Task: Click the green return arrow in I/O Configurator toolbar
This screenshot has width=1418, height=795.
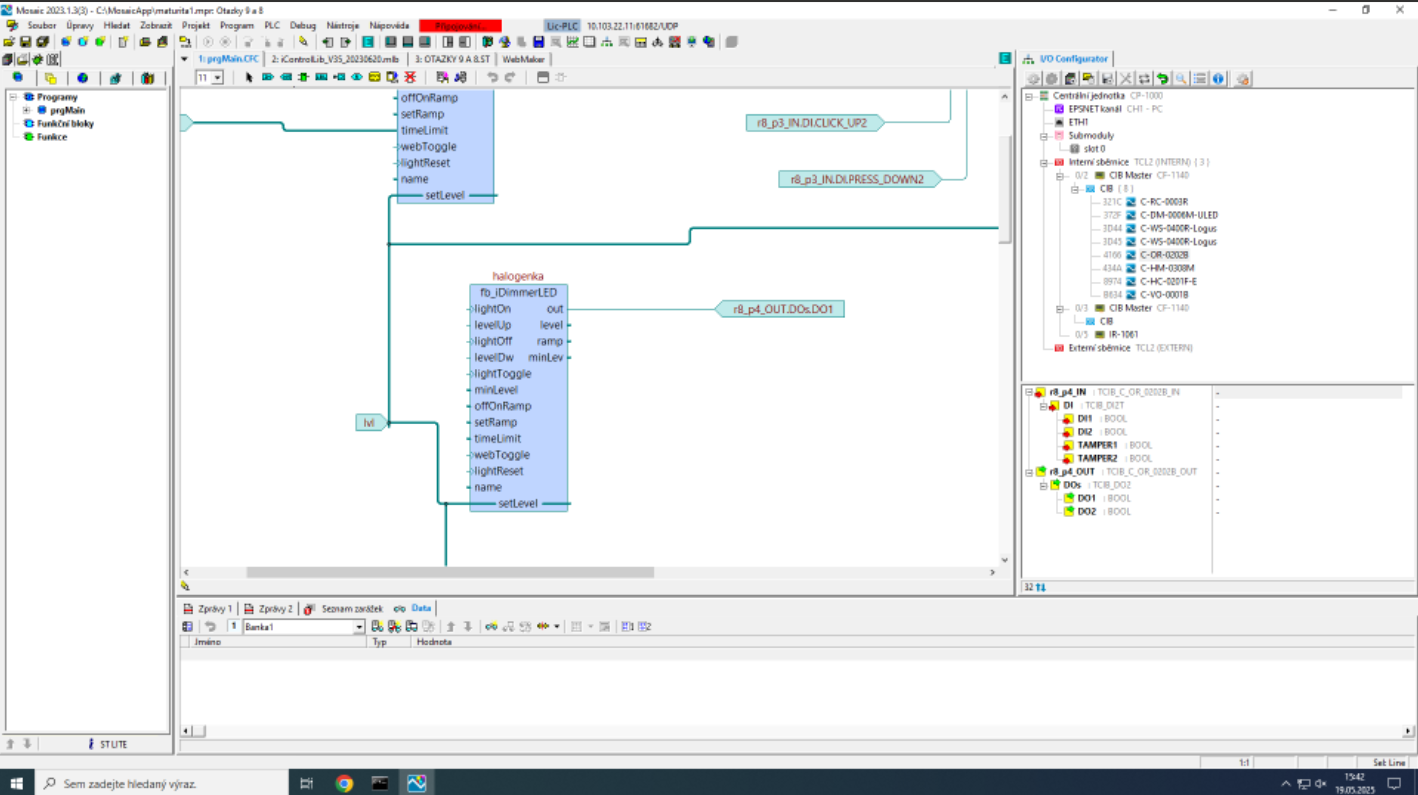Action: click(x=1162, y=79)
